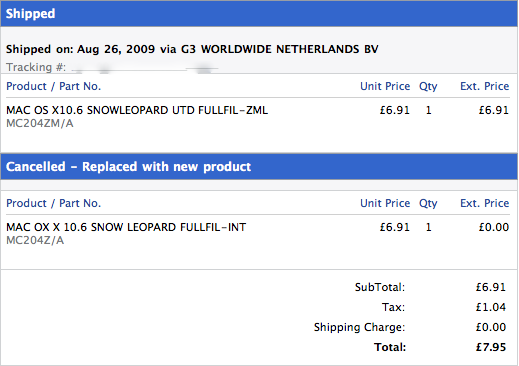Viewport: 519px width, 366px height.
Task: Click the SubTotal amount £6.91
Action: (x=491, y=287)
